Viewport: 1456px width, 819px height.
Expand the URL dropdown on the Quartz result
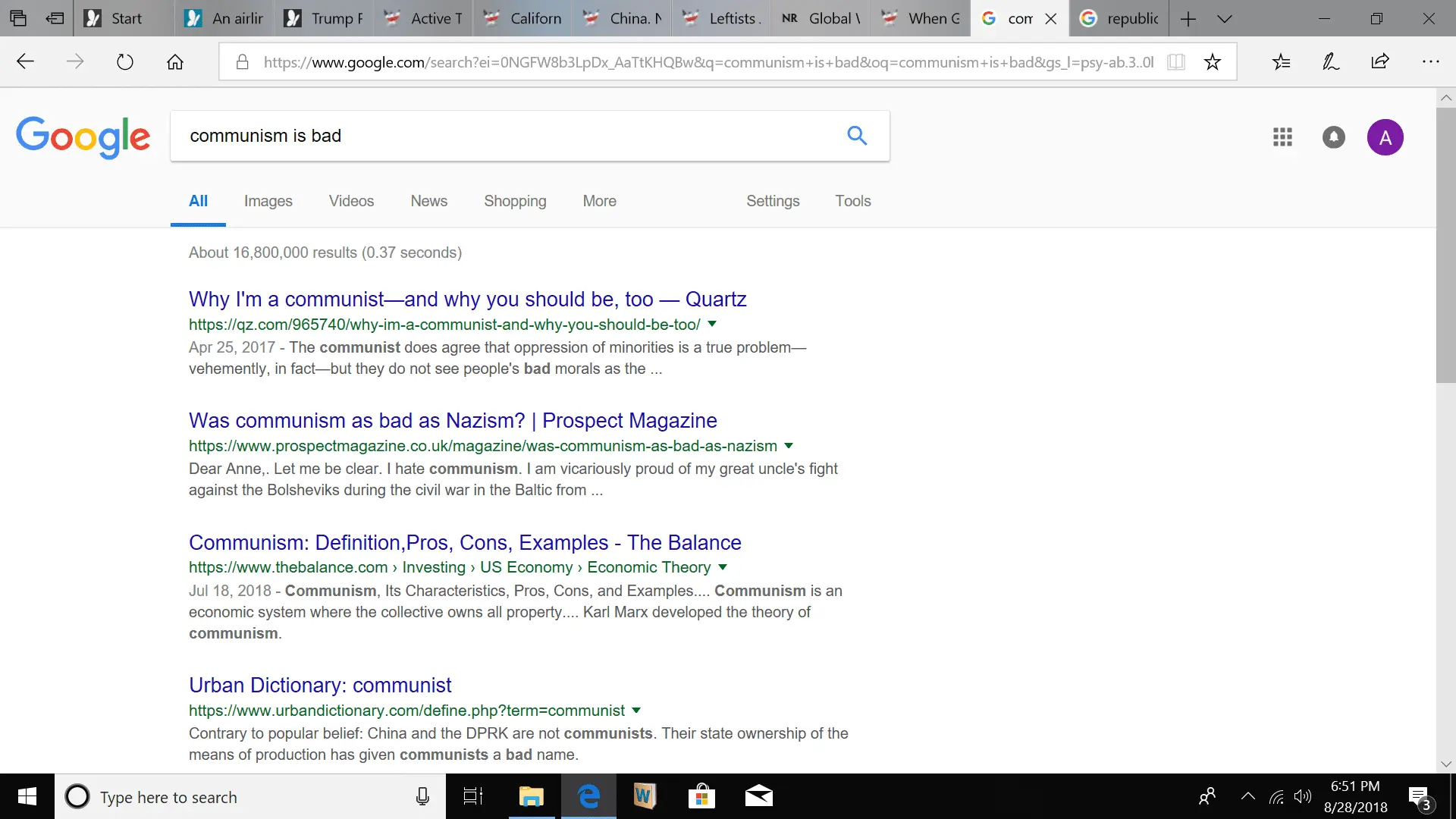[711, 324]
